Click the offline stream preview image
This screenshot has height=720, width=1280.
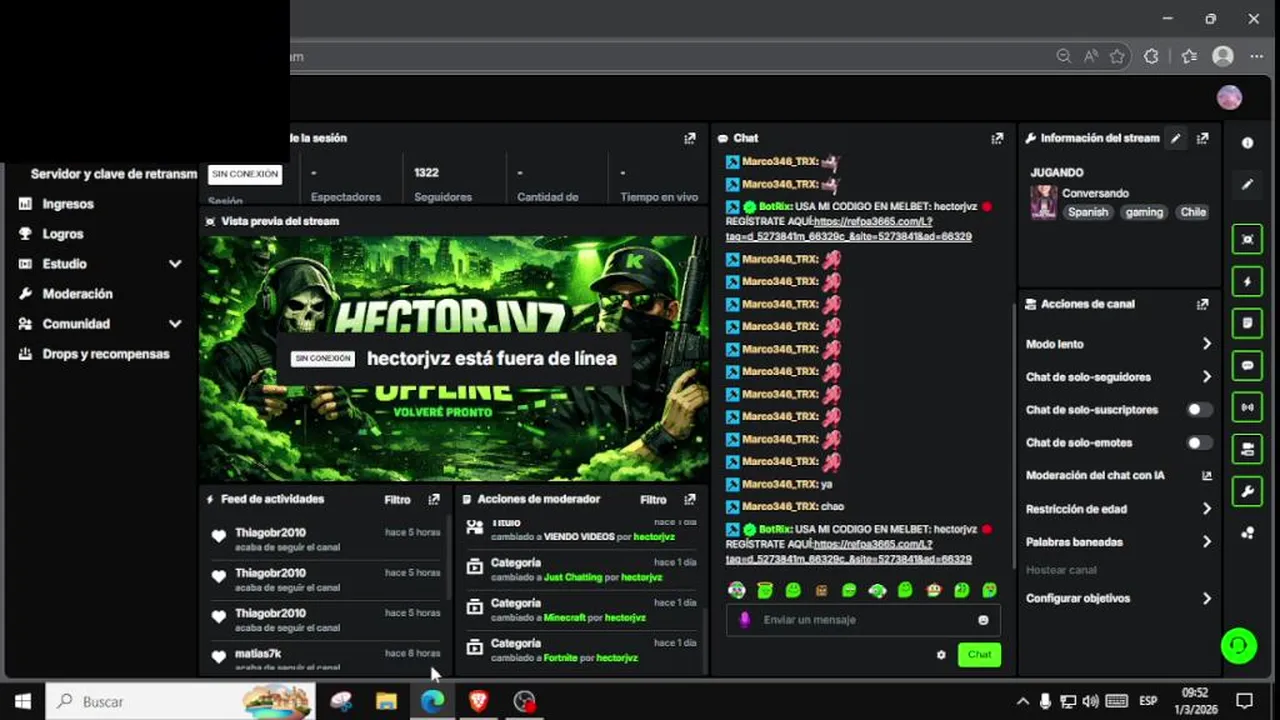(x=454, y=358)
